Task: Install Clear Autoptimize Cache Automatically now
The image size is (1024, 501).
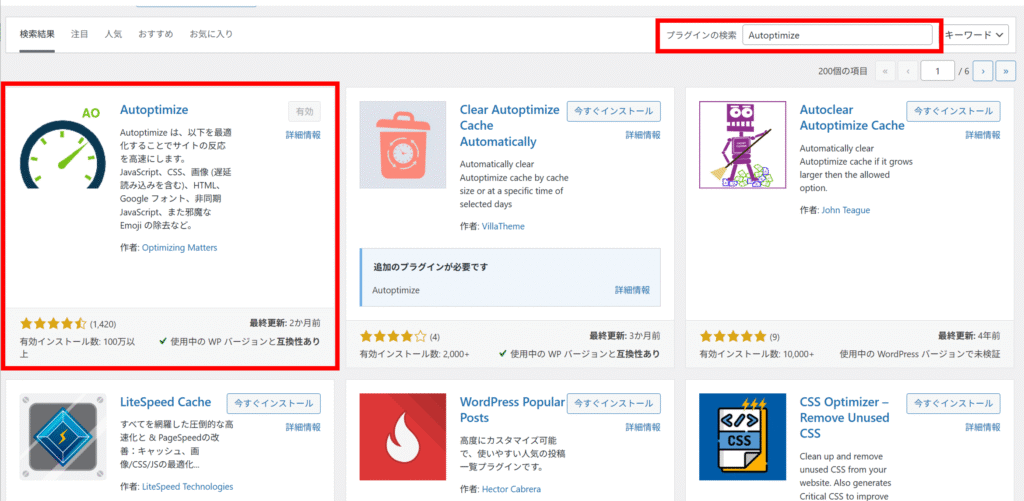Action: click(614, 112)
